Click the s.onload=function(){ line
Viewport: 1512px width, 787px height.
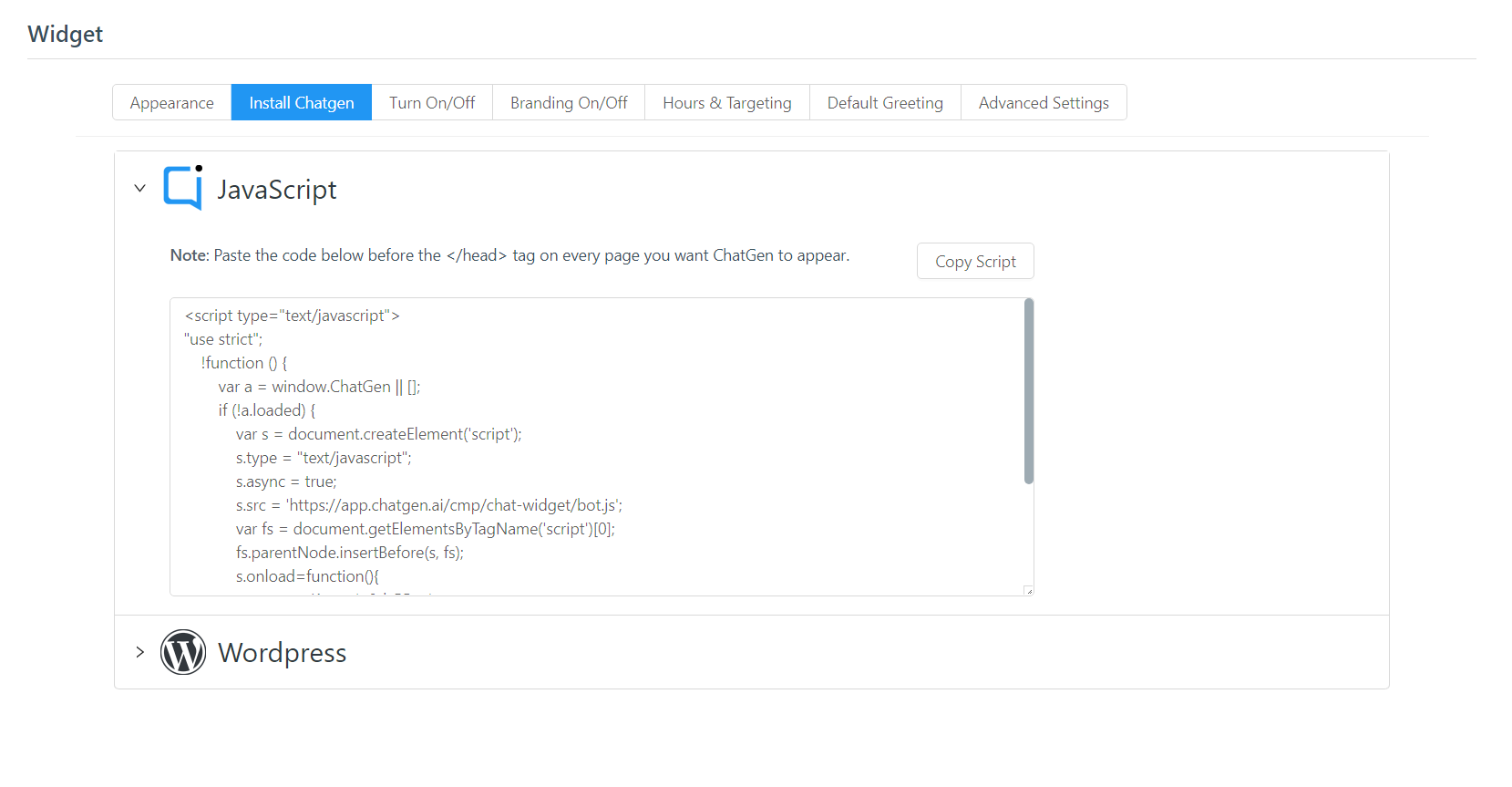click(x=307, y=576)
